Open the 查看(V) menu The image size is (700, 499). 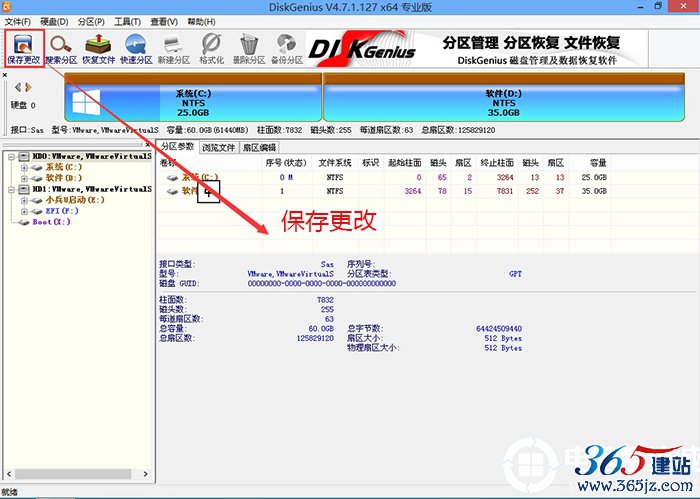click(164, 22)
